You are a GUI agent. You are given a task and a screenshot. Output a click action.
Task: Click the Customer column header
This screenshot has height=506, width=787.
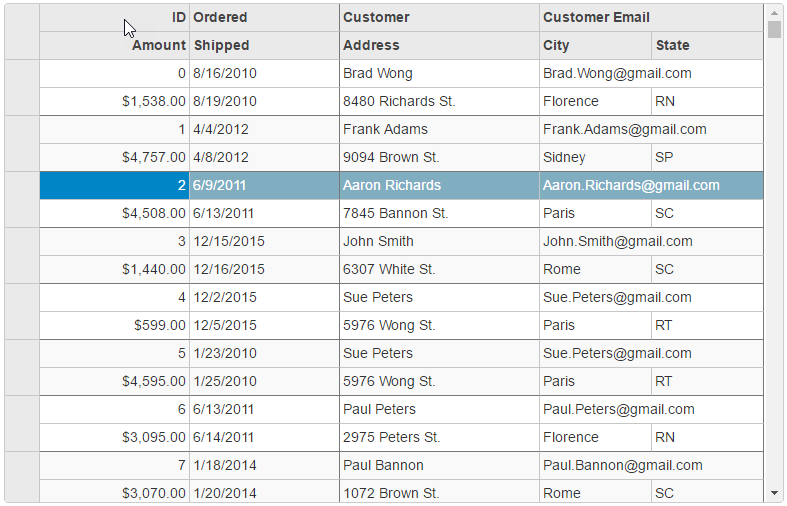tap(439, 17)
